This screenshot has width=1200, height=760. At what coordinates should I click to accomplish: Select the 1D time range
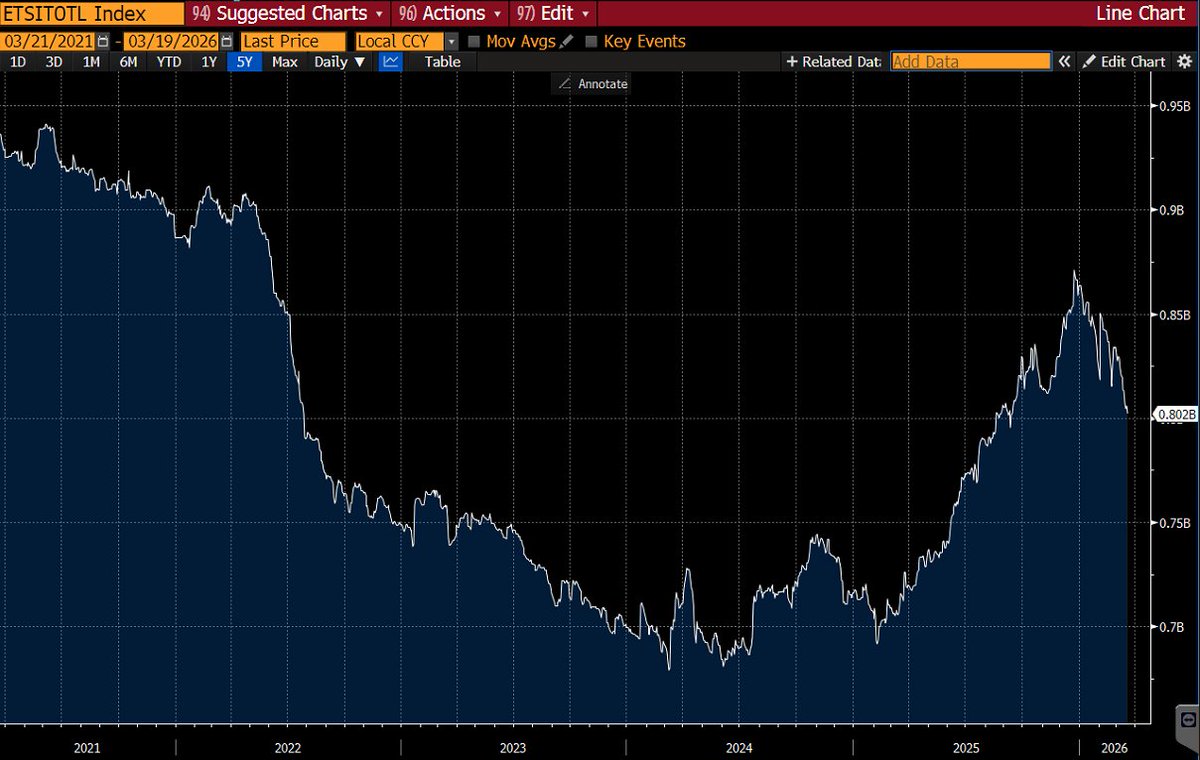(18, 61)
